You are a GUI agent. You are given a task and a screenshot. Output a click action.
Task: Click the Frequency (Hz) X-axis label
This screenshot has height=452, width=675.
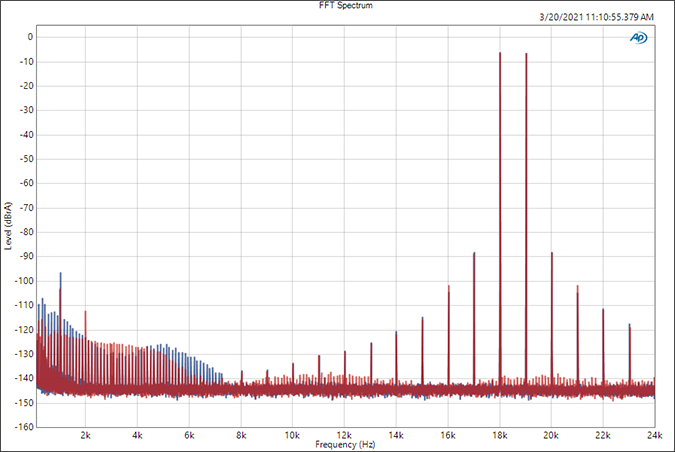tap(347, 443)
